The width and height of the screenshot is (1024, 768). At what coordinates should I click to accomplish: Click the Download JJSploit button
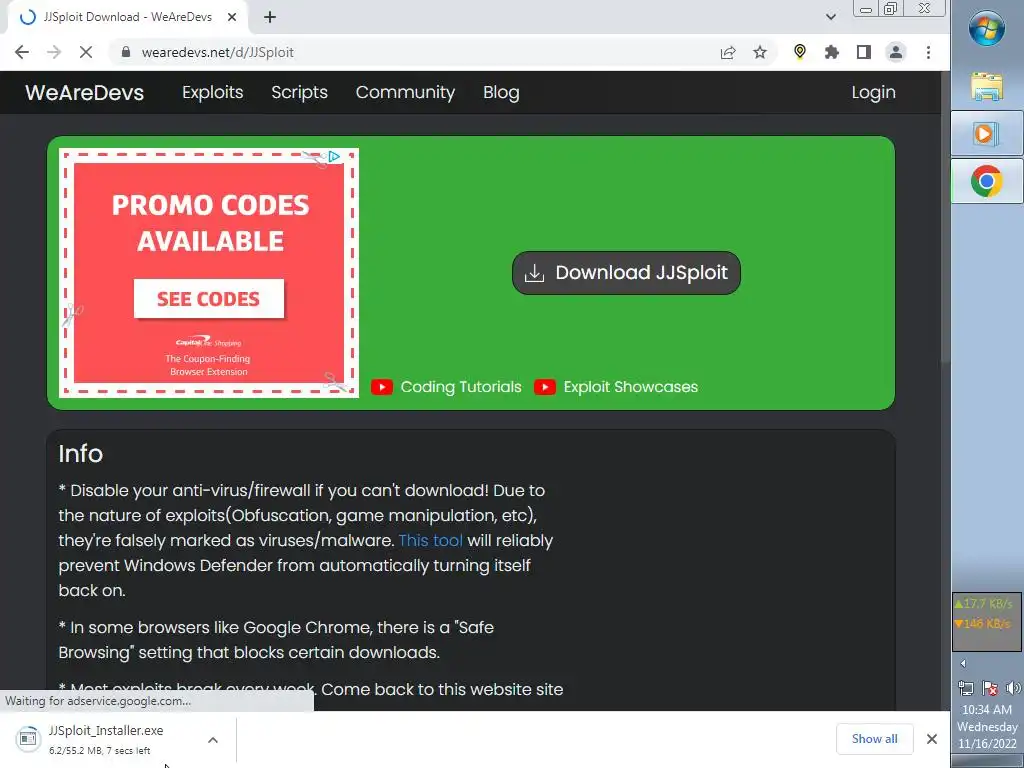coord(626,273)
